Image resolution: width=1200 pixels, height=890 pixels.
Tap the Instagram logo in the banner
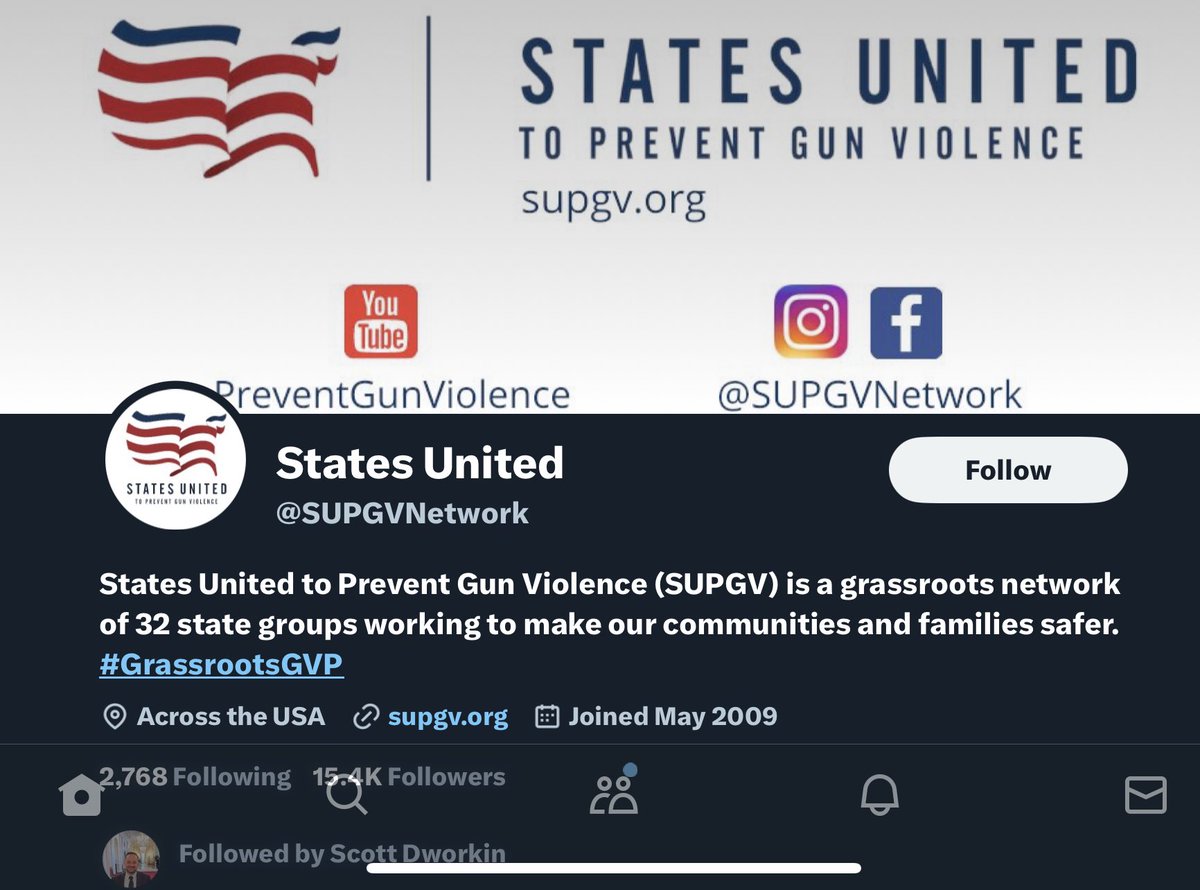pyautogui.click(x=810, y=322)
